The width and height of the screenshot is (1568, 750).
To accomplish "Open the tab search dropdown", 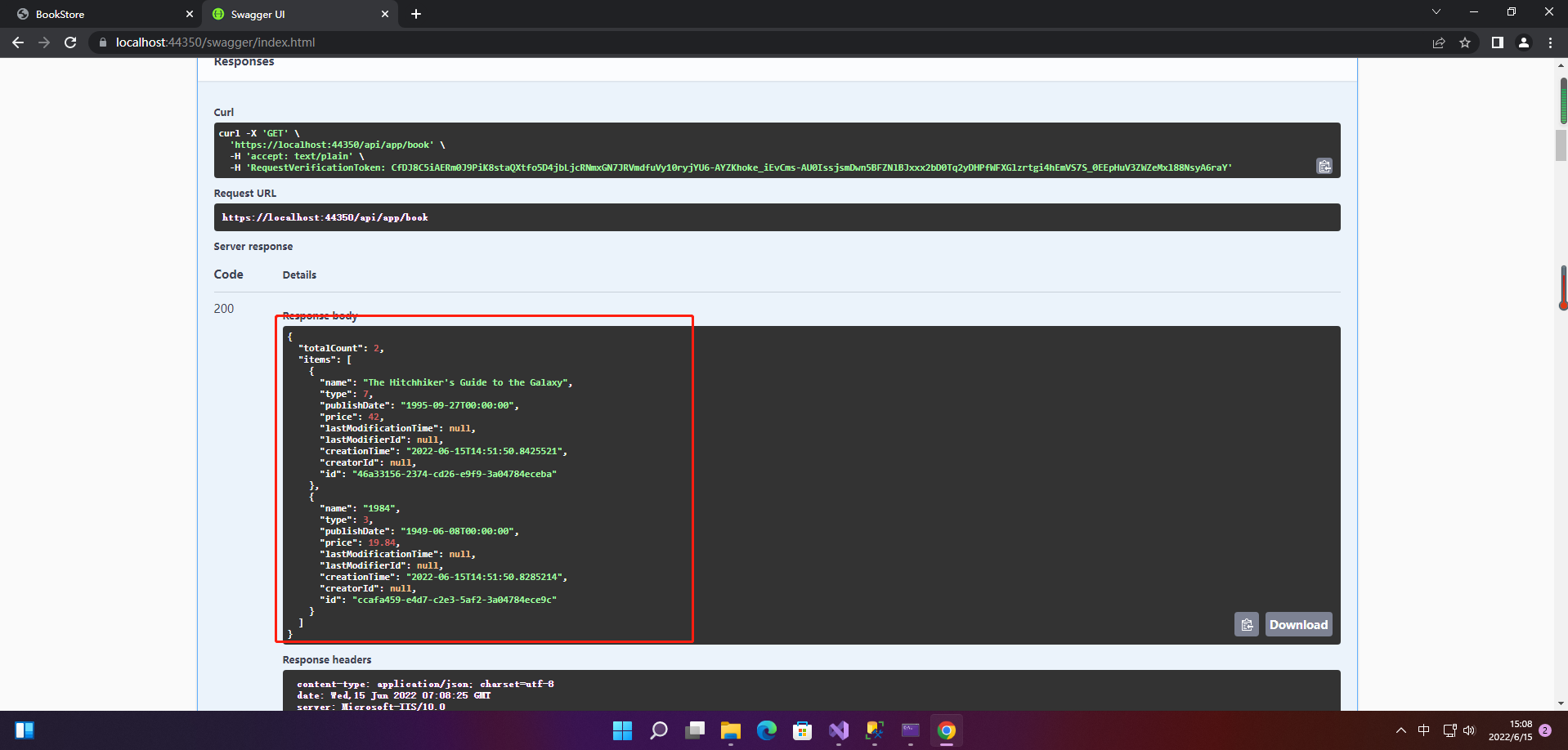I will coord(1436,12).
